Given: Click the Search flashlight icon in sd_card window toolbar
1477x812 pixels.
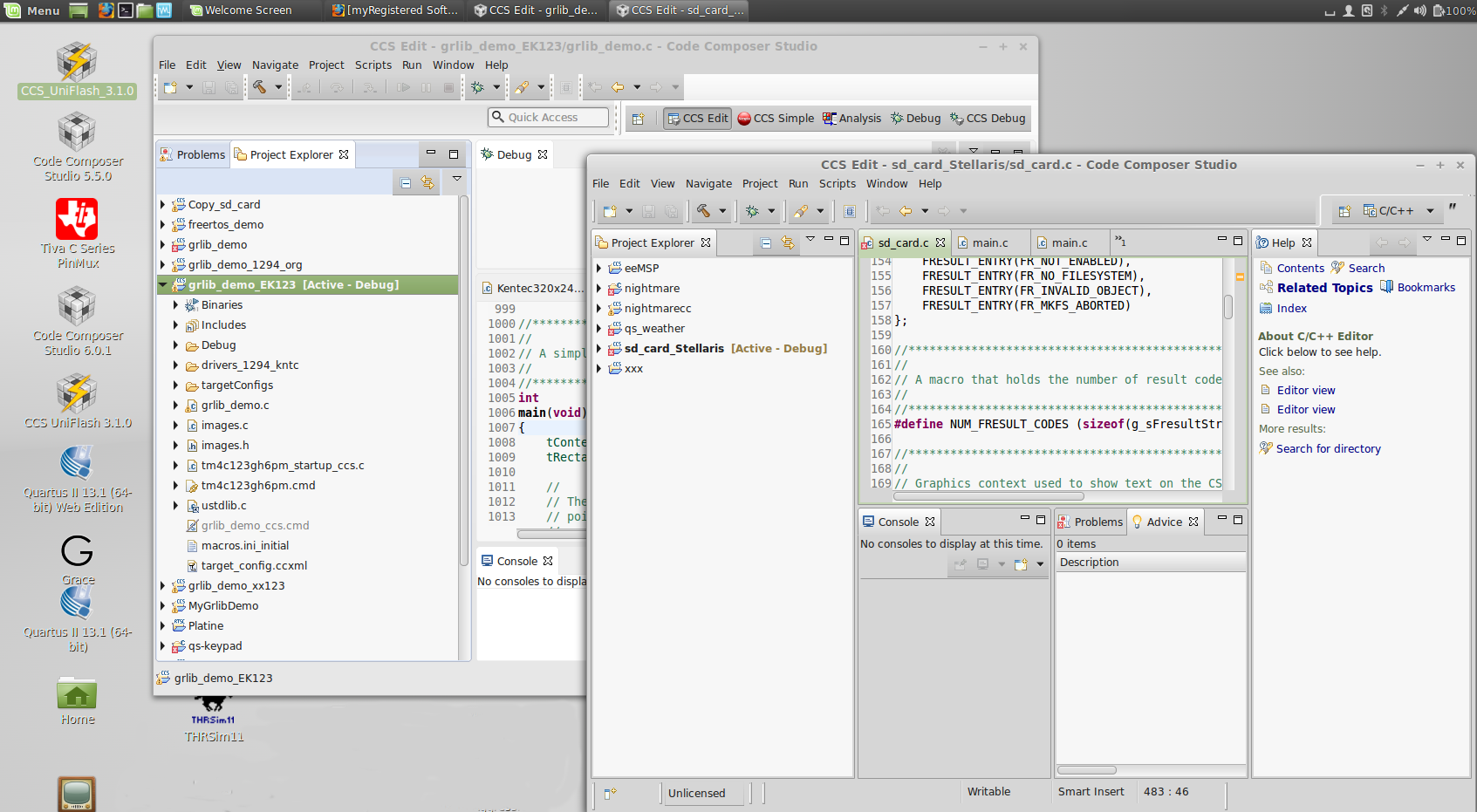Looking at the screenshot, I should 801,211.
